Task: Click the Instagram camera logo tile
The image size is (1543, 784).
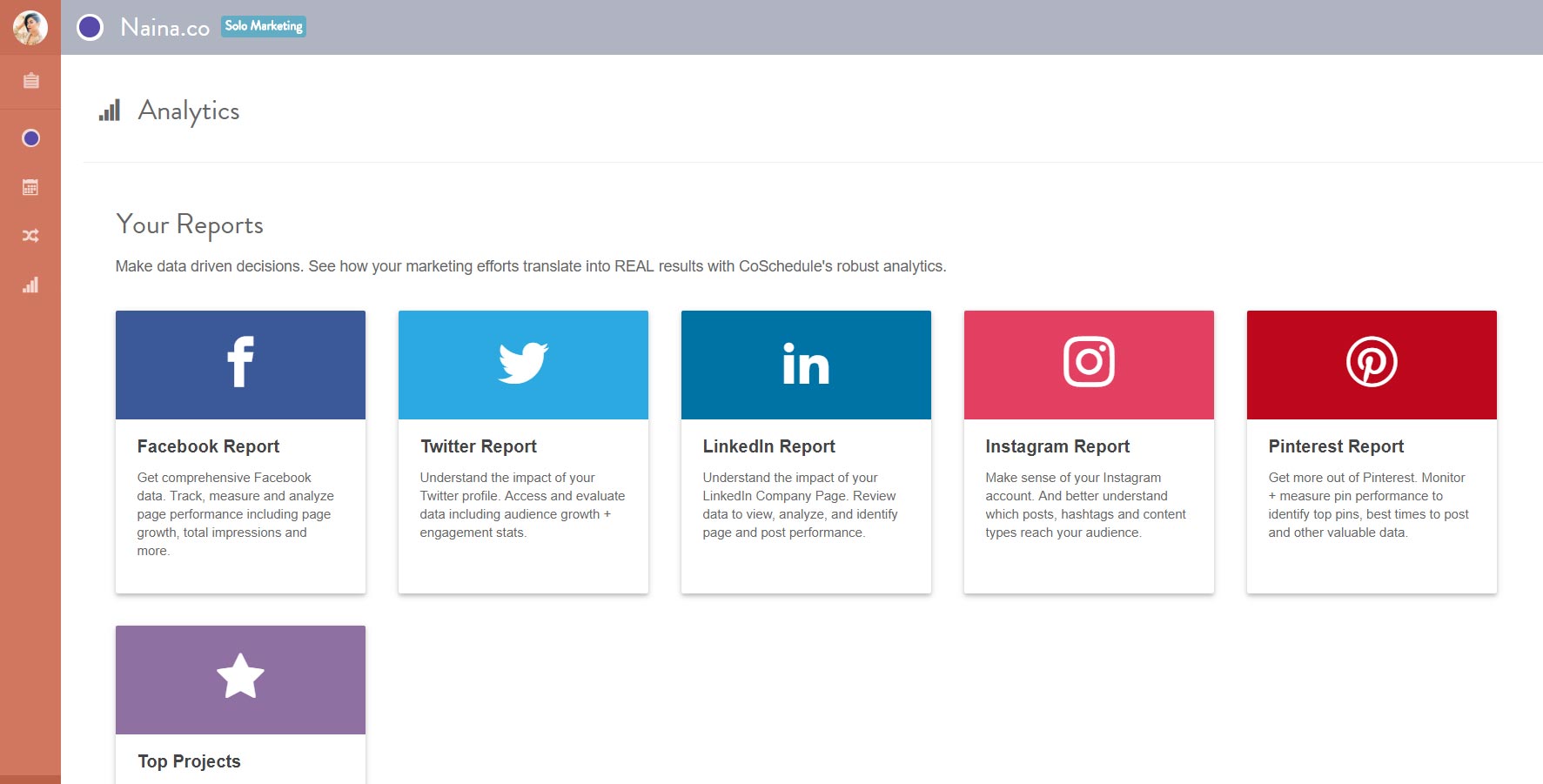Action: coord(1089,365)
